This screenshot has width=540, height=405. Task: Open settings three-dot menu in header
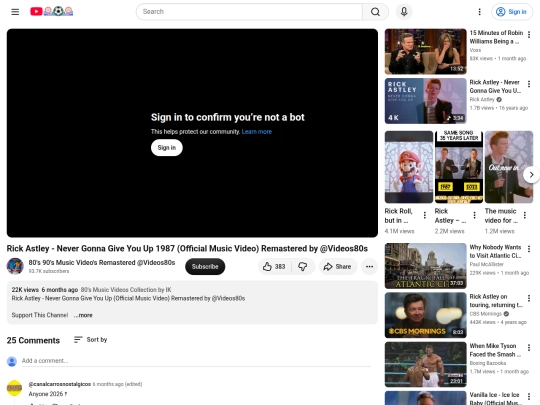(479, 12)
